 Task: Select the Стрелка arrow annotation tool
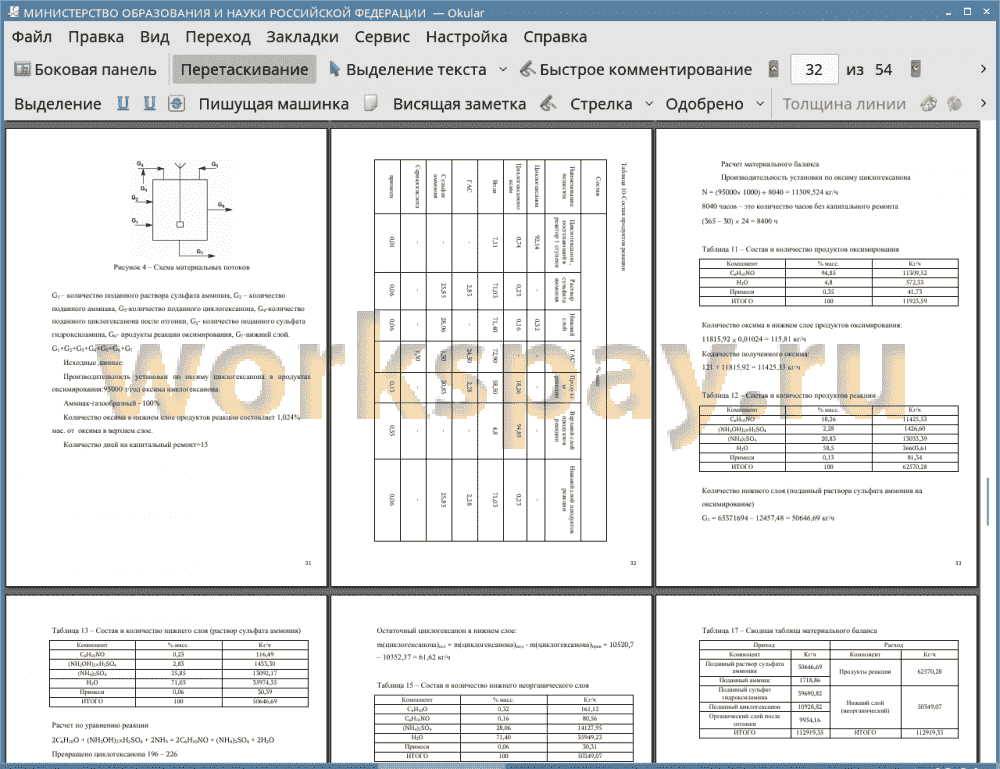point(601,104)
